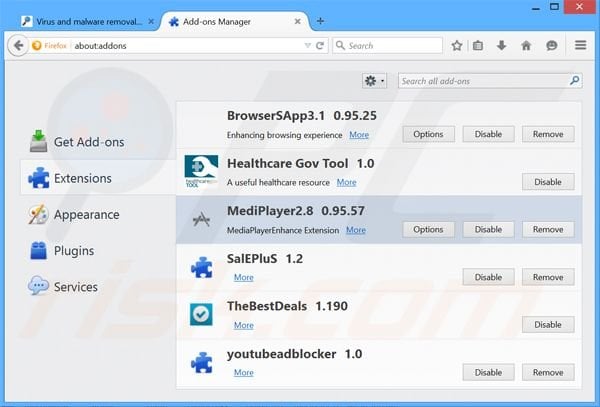Viewport: 600px width, 407px height.
Task: Open a new tab with plus button
Action: click(321, 21)
